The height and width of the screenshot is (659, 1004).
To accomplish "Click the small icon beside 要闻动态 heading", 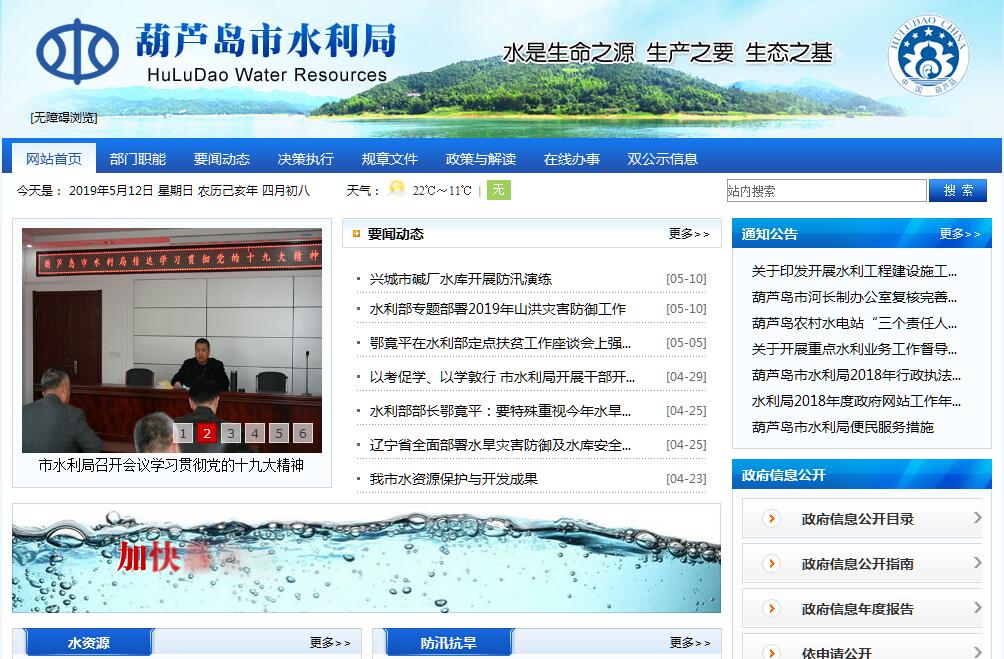I will pos(357,234).
